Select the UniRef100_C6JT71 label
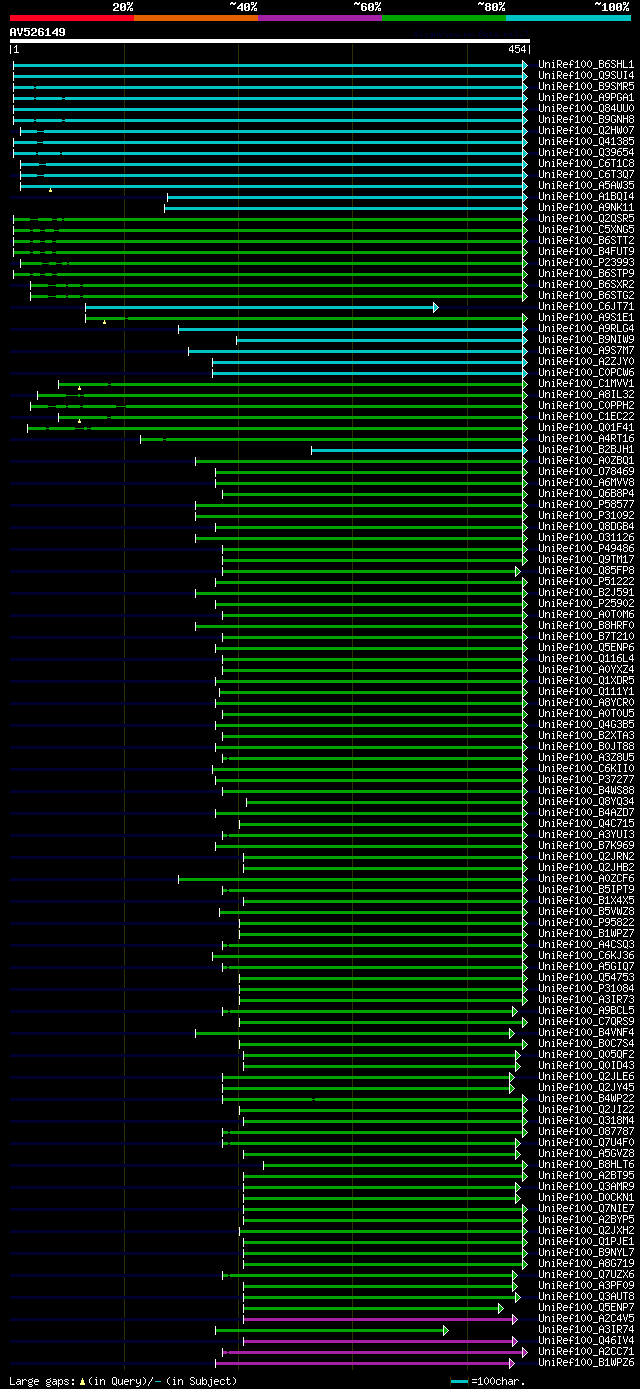 586,306
